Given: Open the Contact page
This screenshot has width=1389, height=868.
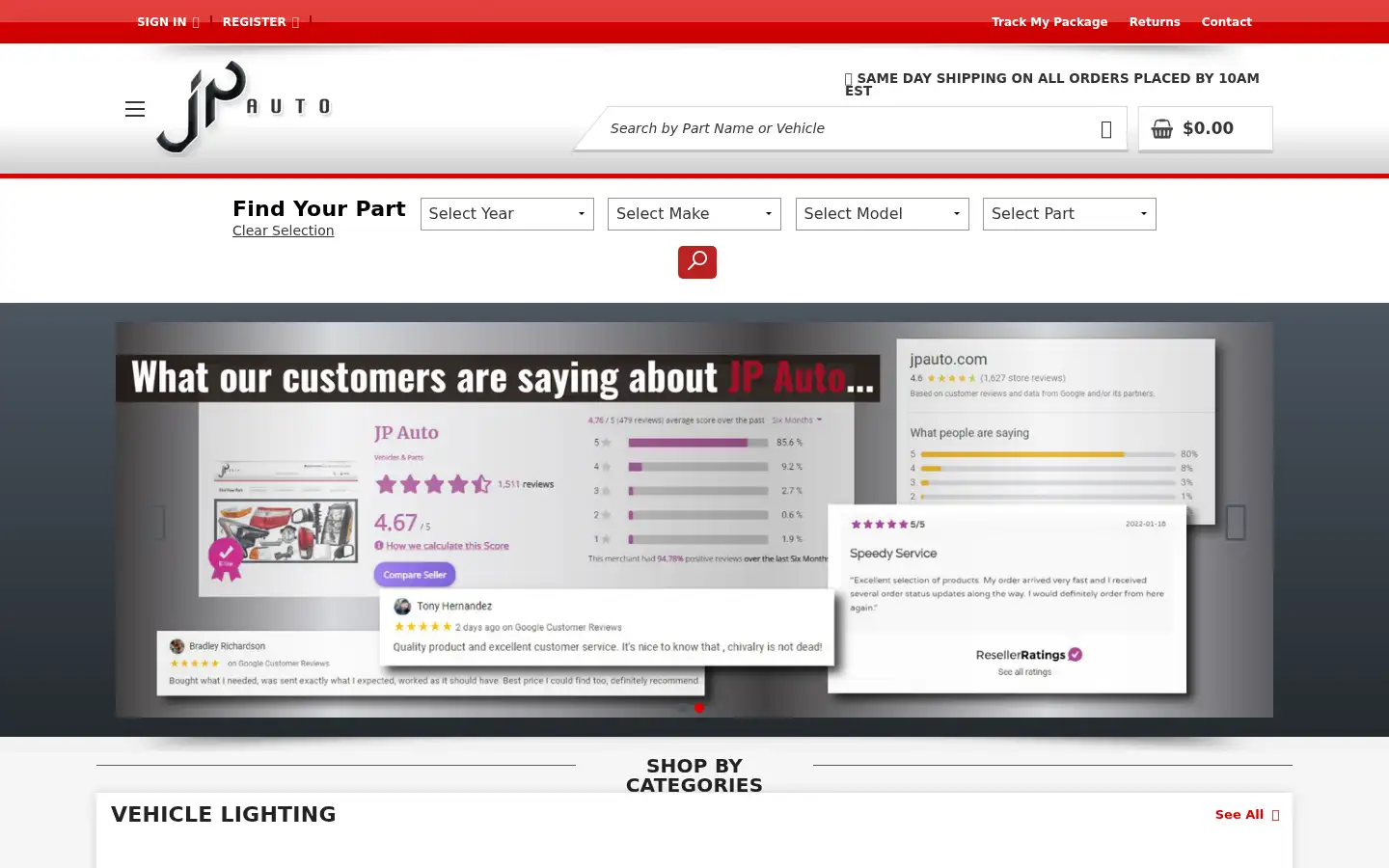Looking at the screenshot, I should point(1226,22).
